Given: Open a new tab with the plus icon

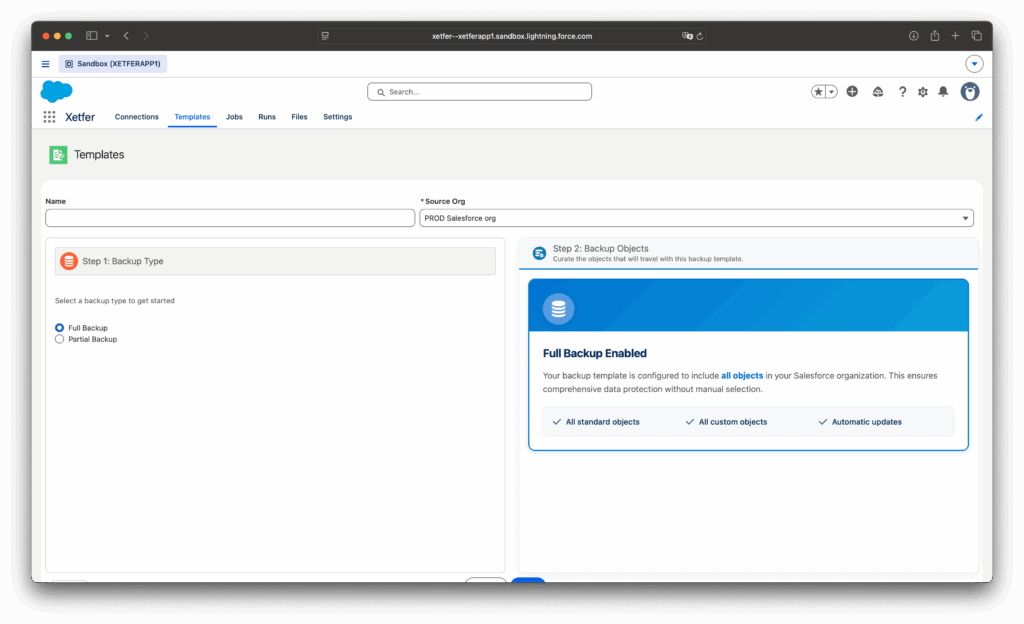Looking at the screenshot, I should pyautogui.click(x=955, y=36).
